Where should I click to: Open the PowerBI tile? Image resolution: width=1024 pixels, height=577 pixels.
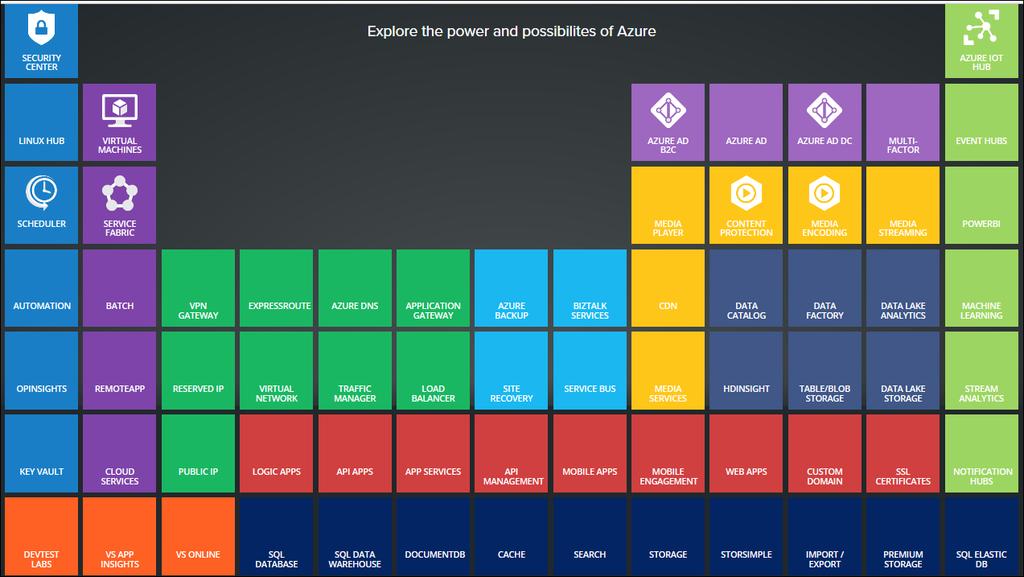coord(982,205)
